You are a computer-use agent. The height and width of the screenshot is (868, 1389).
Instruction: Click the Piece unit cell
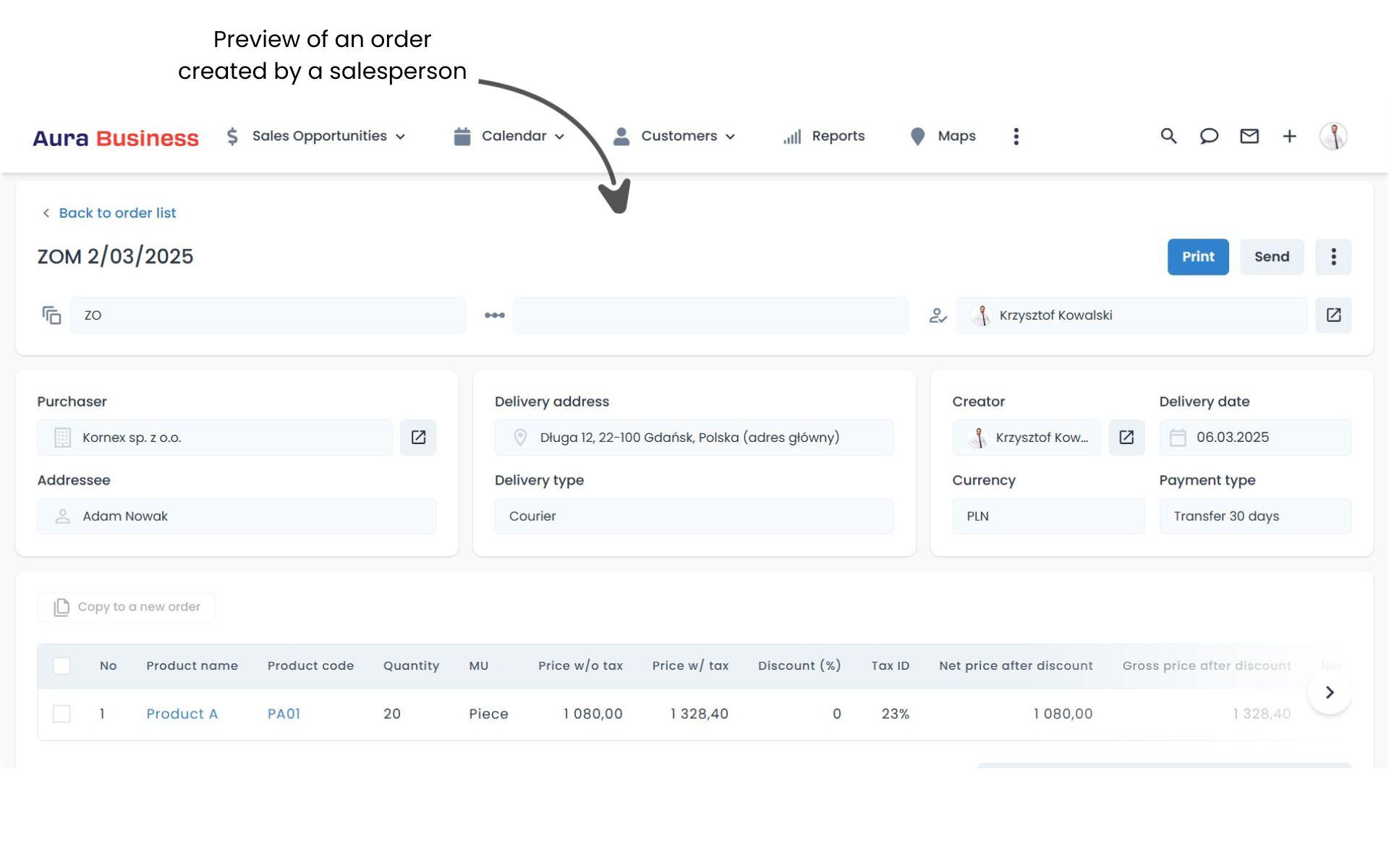coord(488,714)
